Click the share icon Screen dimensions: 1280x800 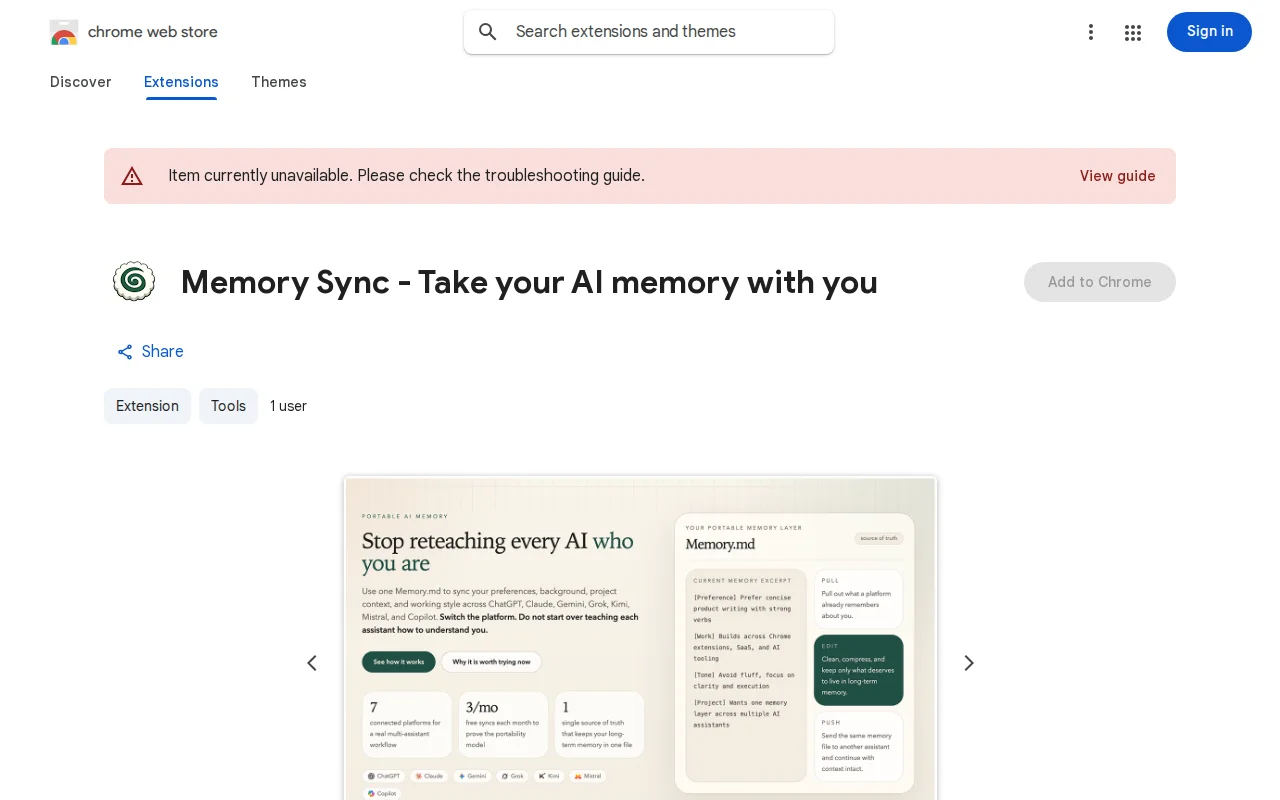[x=125, y=352]
